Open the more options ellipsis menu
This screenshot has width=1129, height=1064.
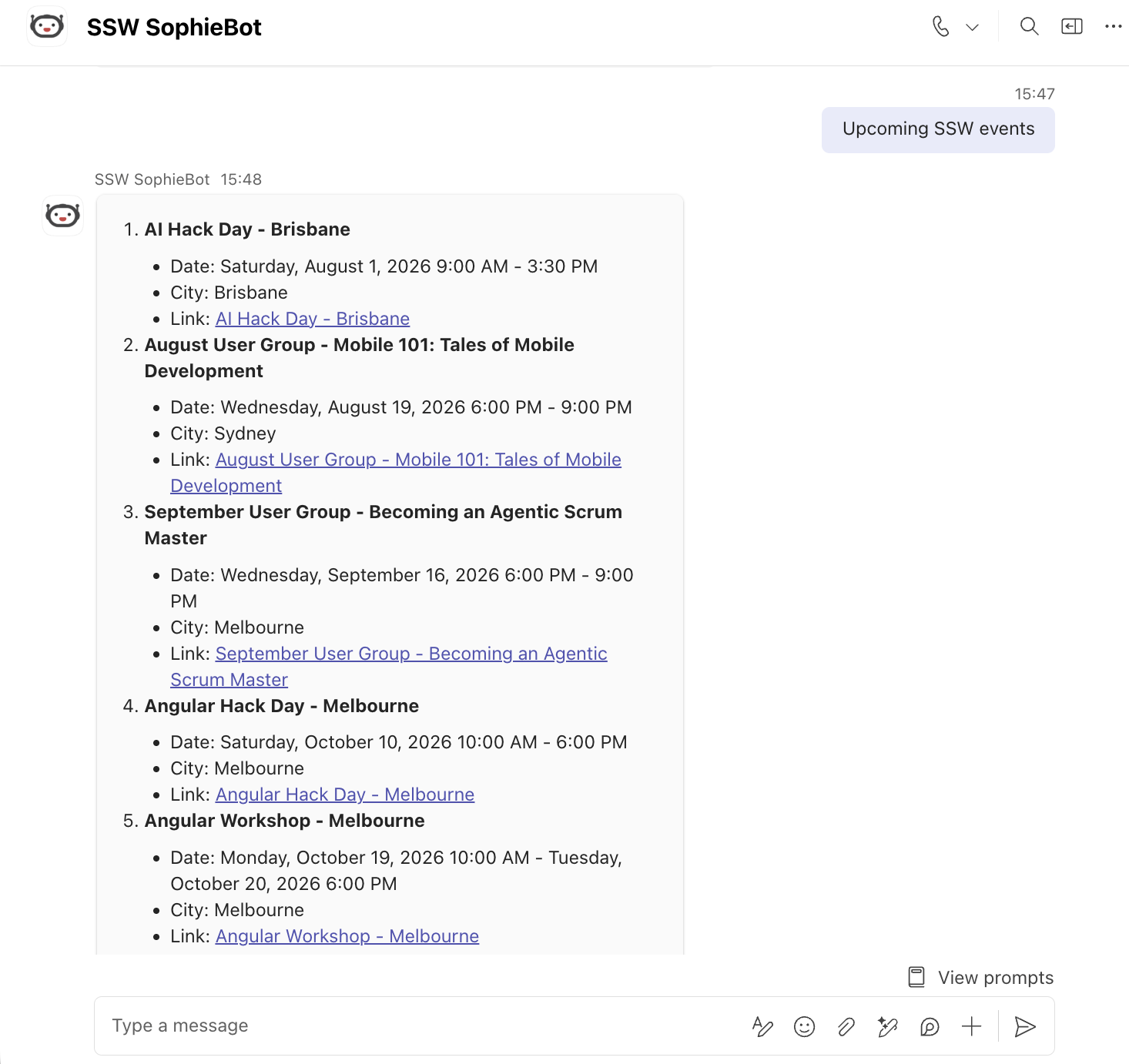click(x=1114, y=27)
